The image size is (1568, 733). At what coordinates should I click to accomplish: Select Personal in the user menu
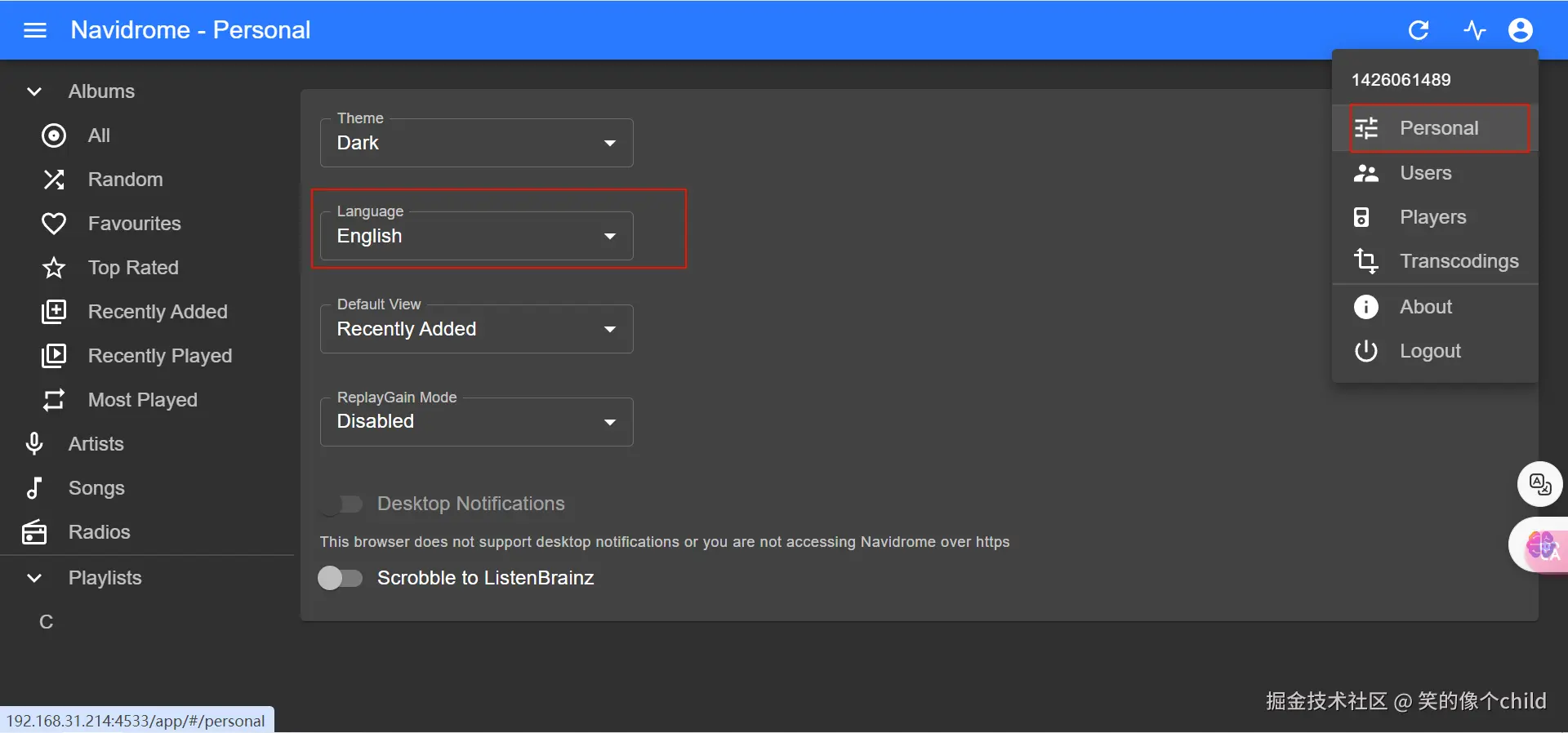(1436, 128)
